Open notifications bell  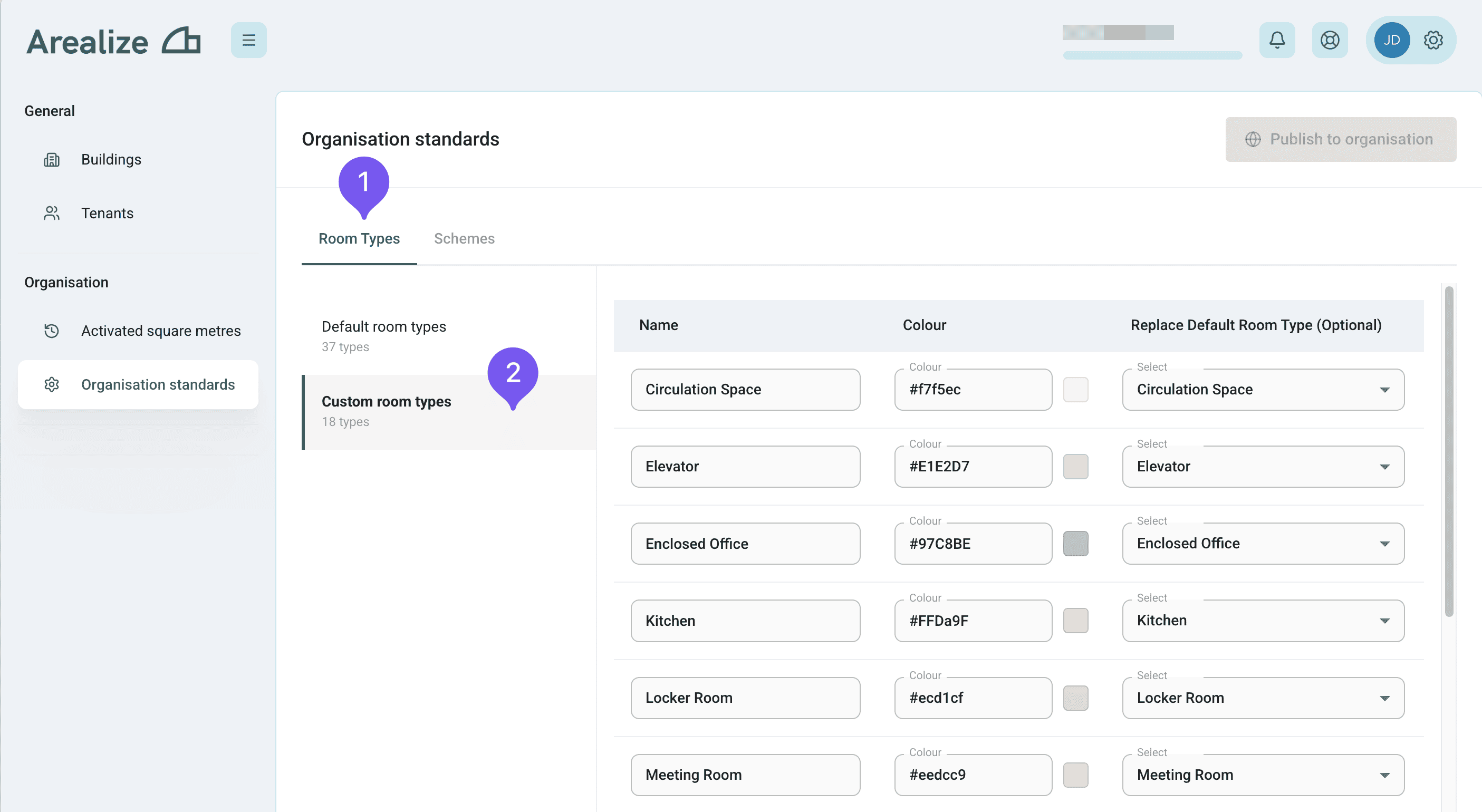(1277, 40)
